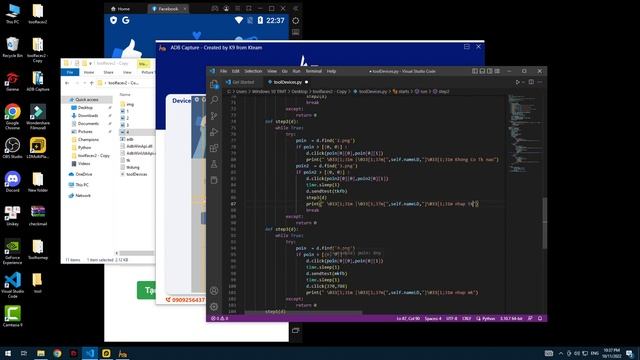Click CRLF end of line in status bar
Viewport: 640px width, 360px height.
click(467, 318)
